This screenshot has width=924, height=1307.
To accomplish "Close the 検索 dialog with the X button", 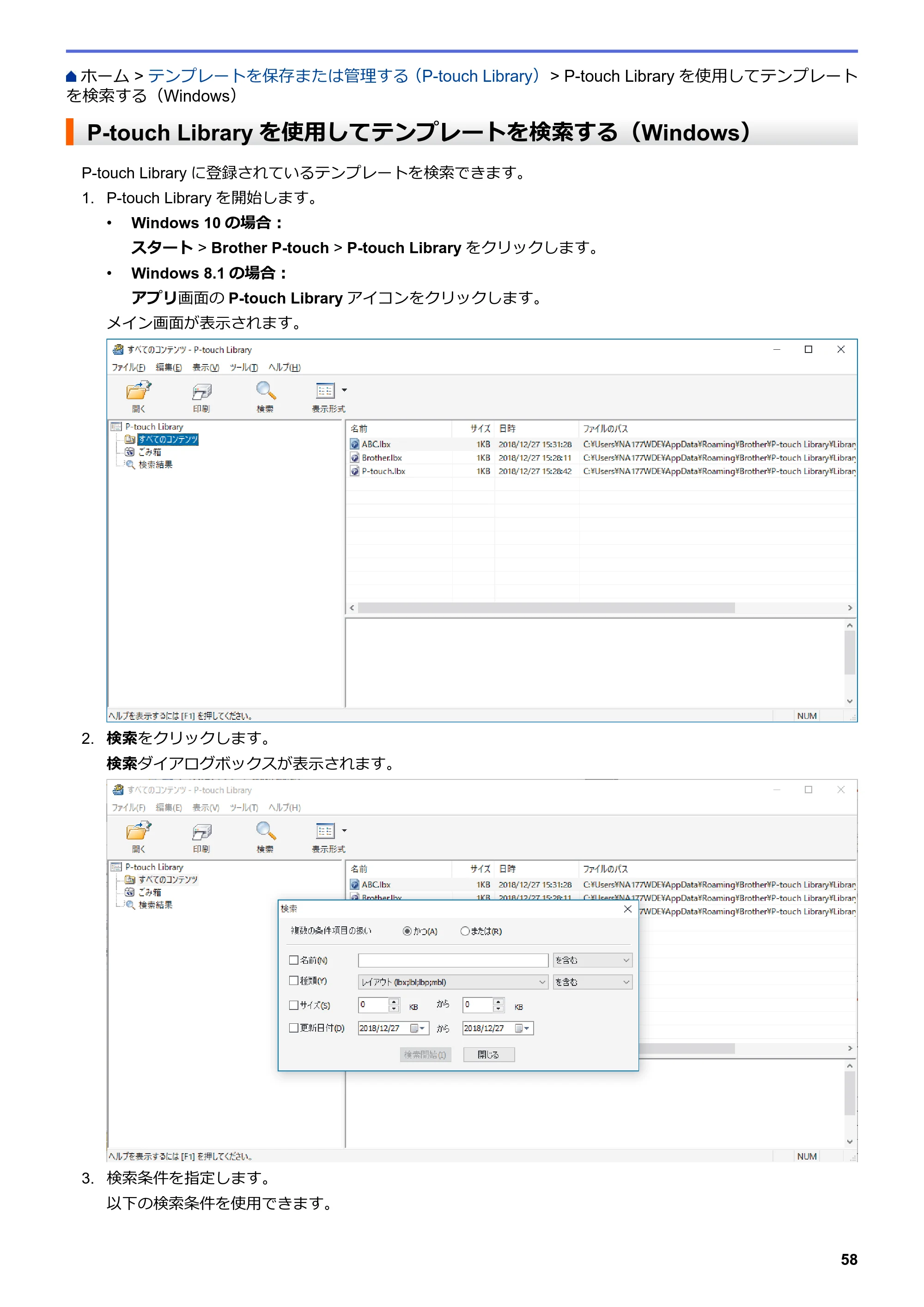I will click(x=627, y=909).
